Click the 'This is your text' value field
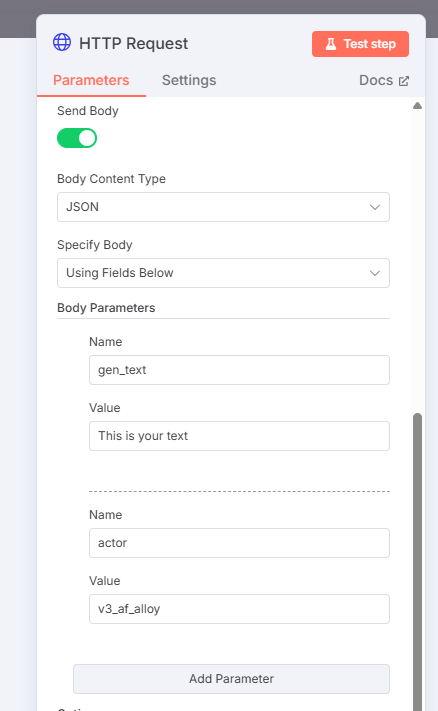 (x=239, y=436)
